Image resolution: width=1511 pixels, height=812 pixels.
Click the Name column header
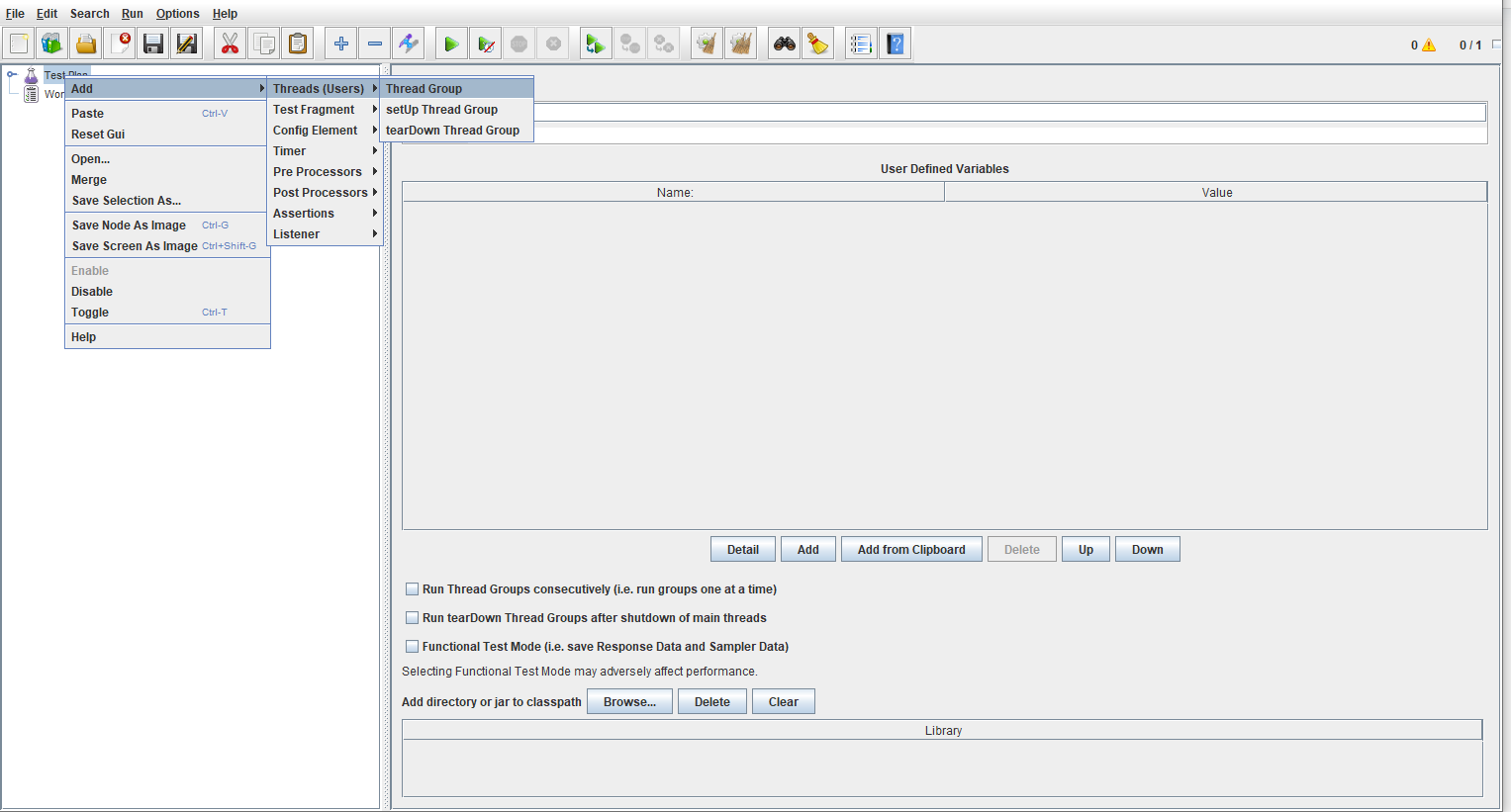674,193
